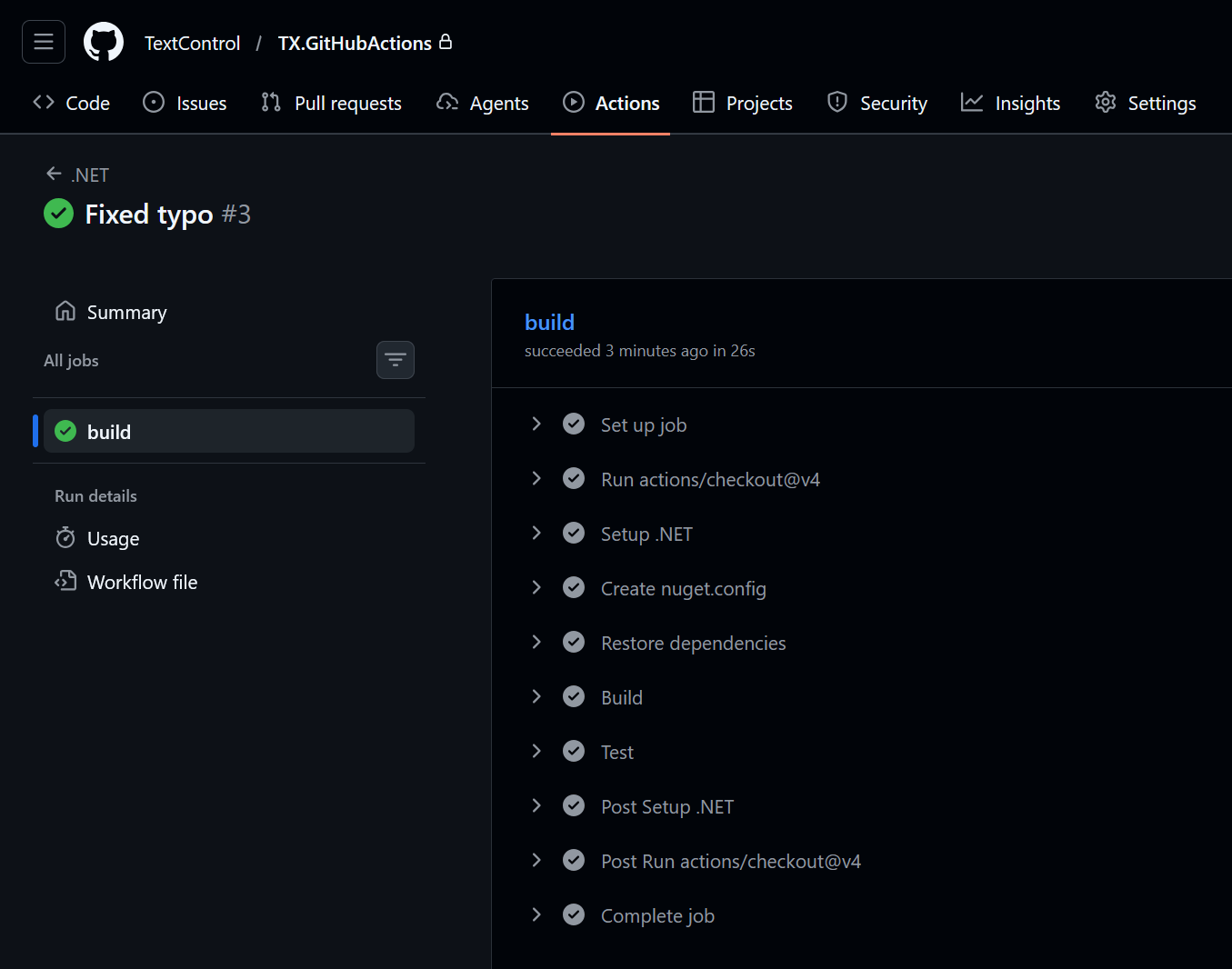Open the build job heading link
The height and width of the screenshot is (969, 1232).
coord(549,322)
